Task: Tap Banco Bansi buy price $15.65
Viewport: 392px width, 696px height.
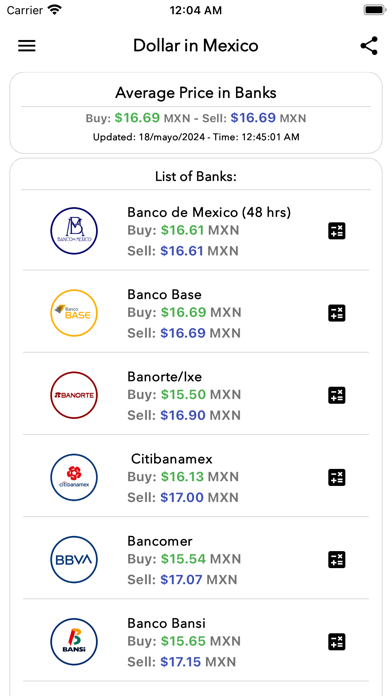Action: coord(183,641)
